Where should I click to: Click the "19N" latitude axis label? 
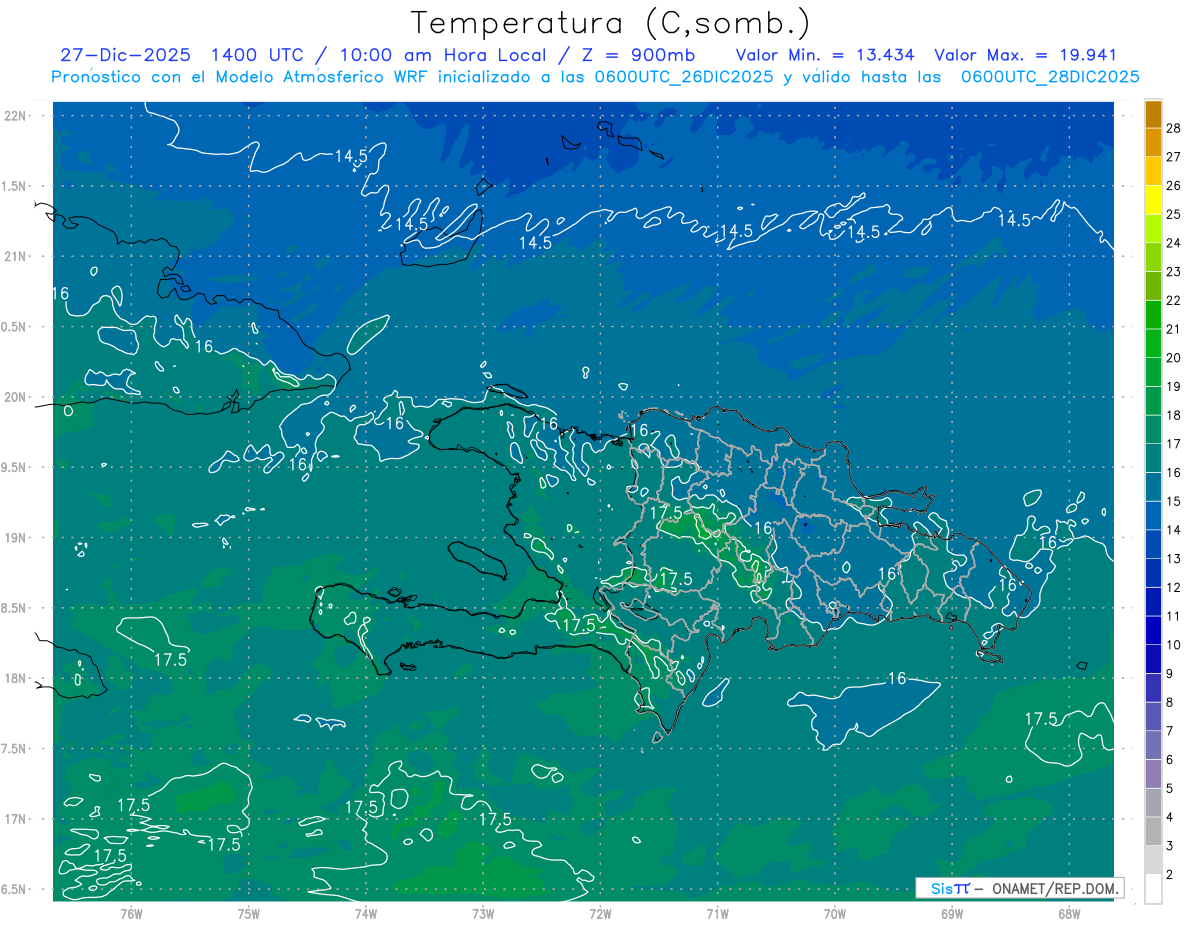15,538
